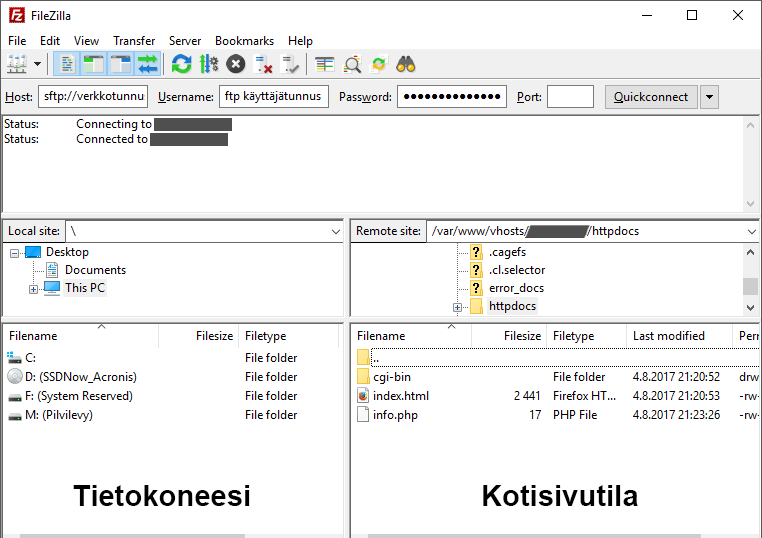
Task: Toggle remote directory tree display
Action: 121,64
